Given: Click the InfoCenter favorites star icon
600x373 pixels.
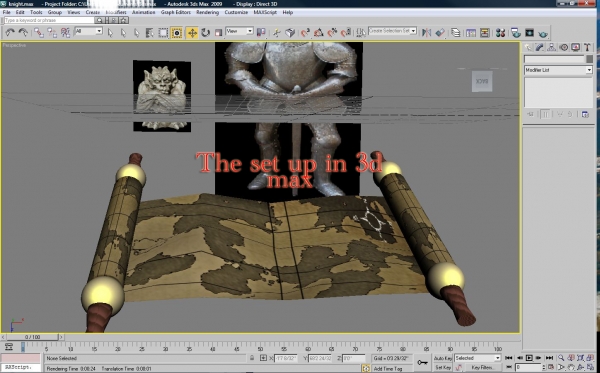Looking at the screenshot, I should coord(124,20).
